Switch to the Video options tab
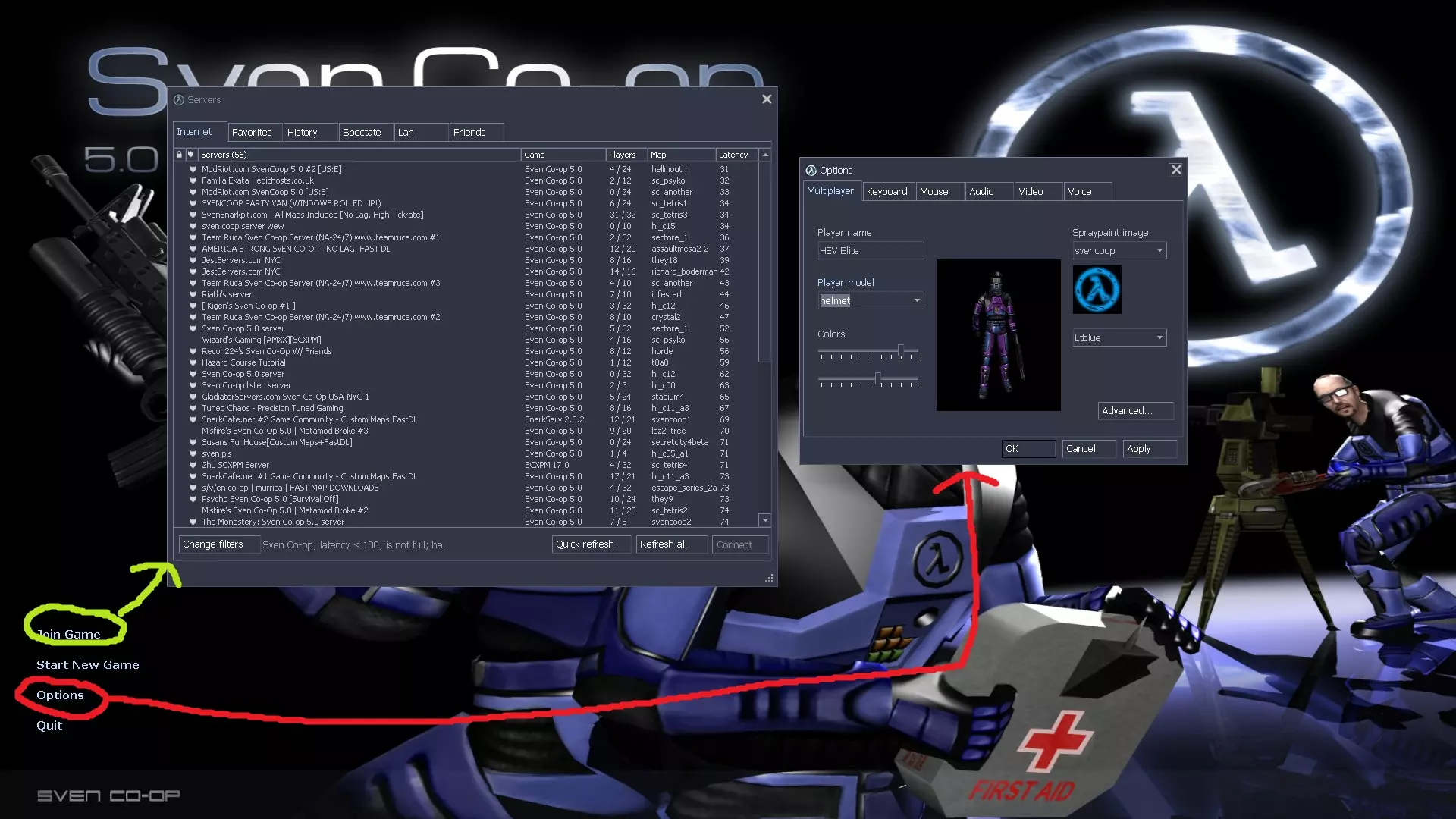 point(1031,192)
